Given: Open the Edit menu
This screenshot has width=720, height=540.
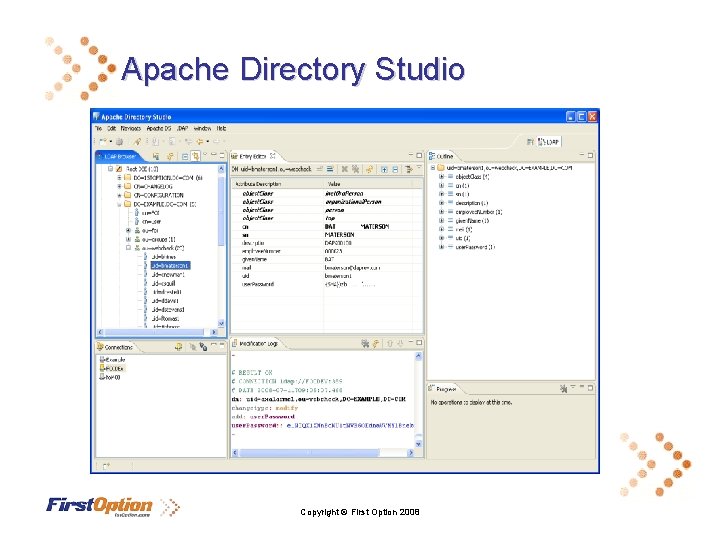Looking at the screenshot, I should (x=112, y=129).
